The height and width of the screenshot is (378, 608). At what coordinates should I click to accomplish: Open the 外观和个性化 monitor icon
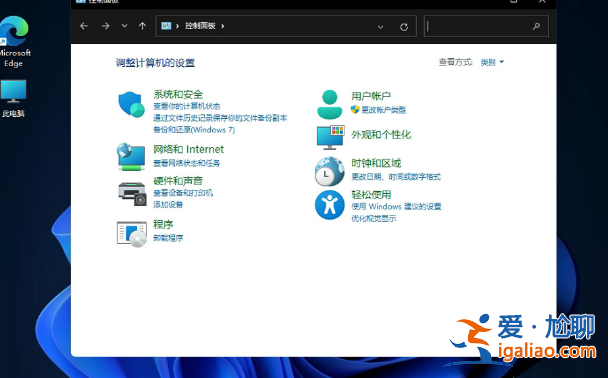(330, 137)
